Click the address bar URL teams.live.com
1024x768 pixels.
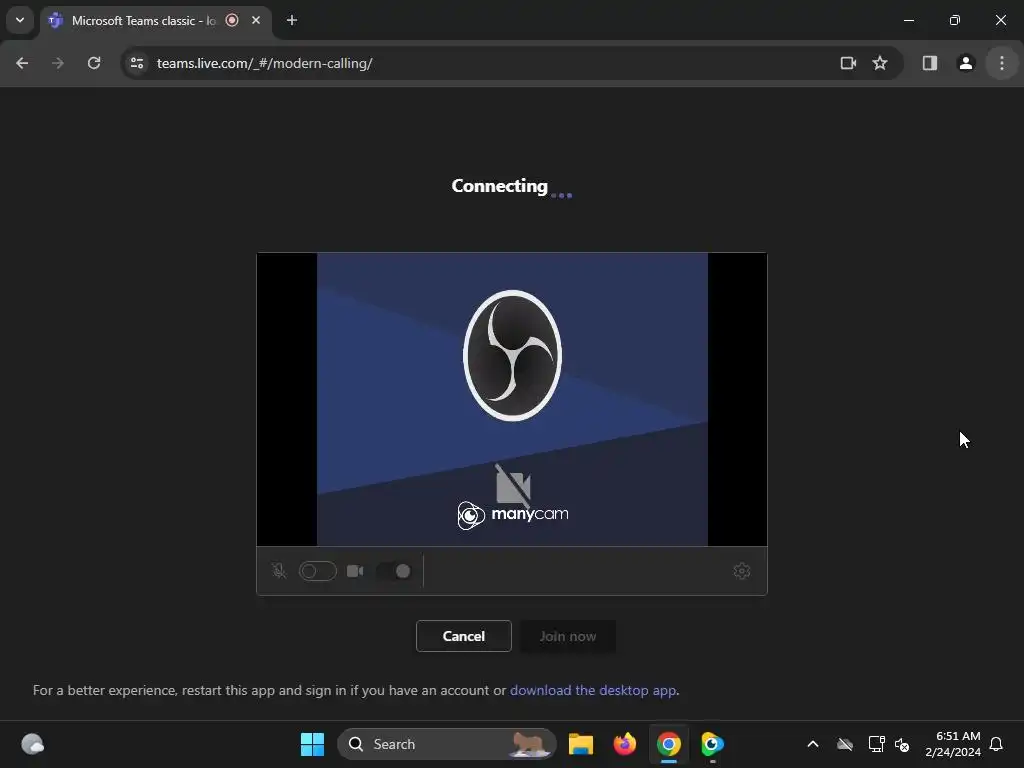pos(264,63)
